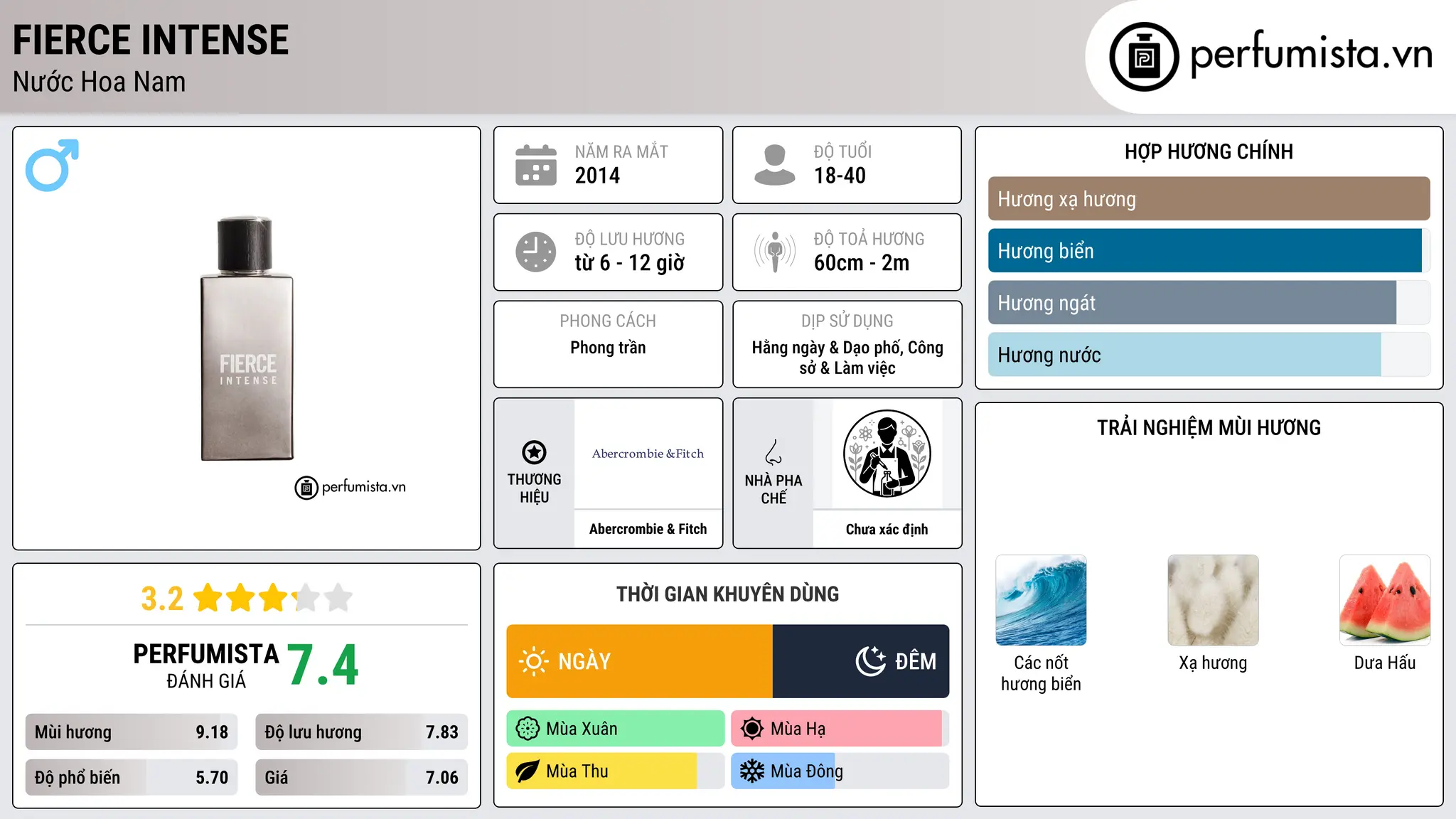Click the blue male gender symbol
1456x819 pixels.
pyautogui.click(x=52, y=165)
